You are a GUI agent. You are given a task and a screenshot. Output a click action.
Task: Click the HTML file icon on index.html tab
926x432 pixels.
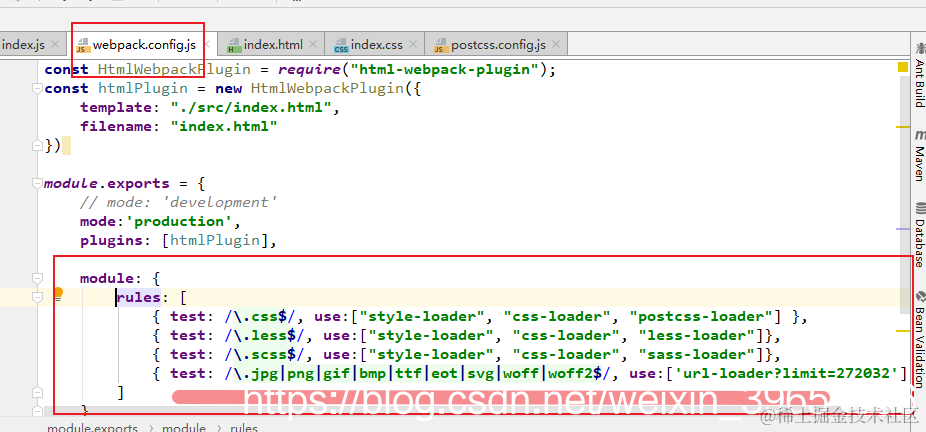pos(234,45)
